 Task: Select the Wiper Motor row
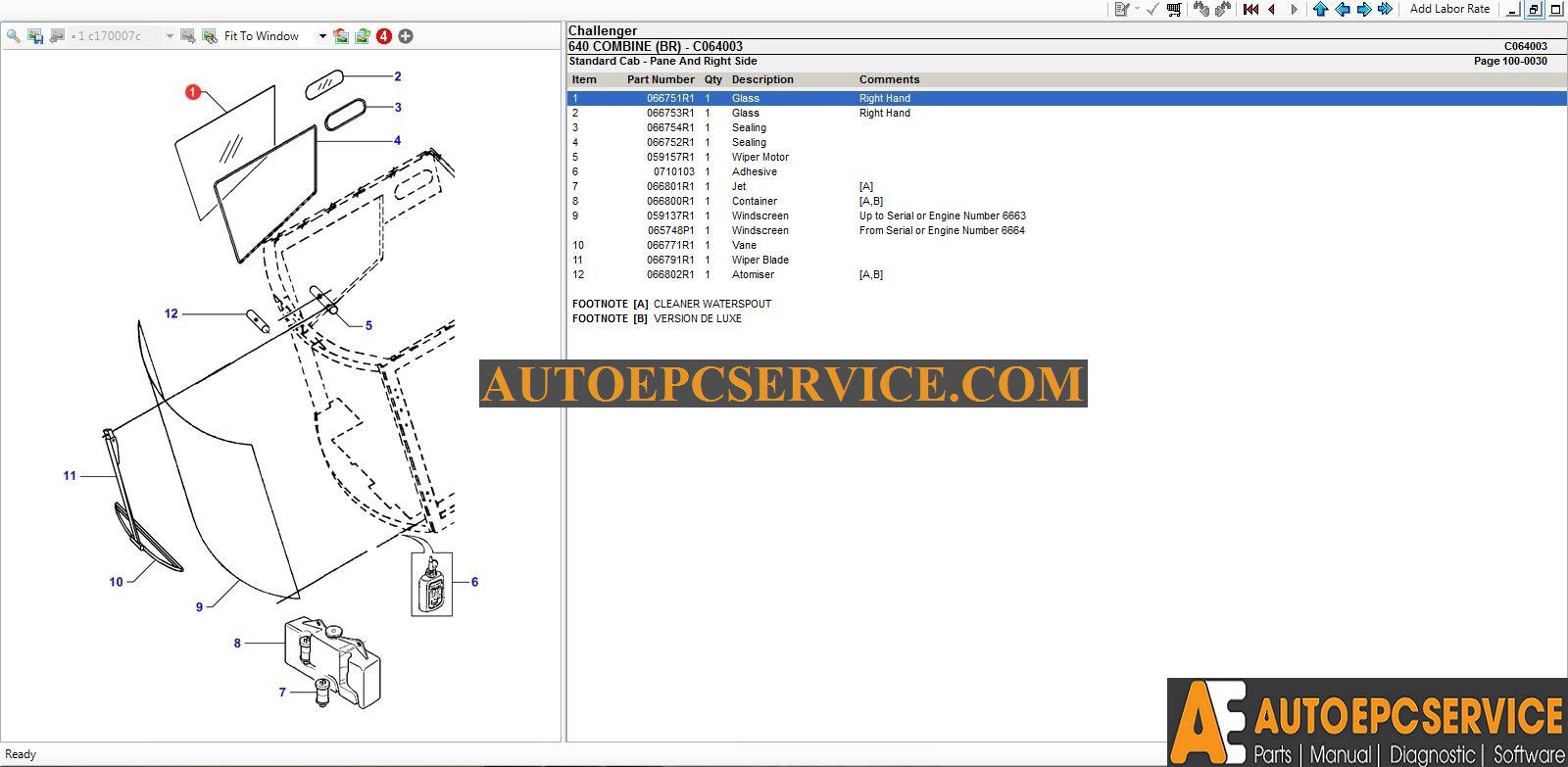(1066, 157)
